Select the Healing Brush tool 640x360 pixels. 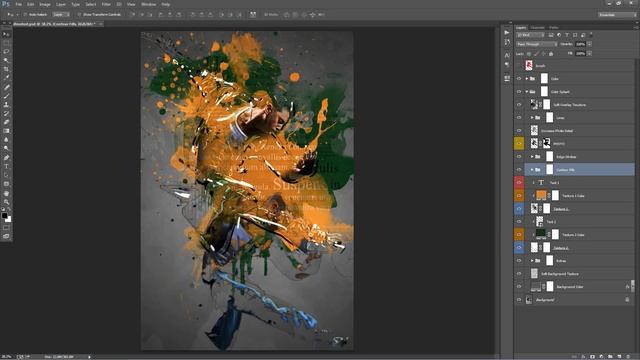6,87
